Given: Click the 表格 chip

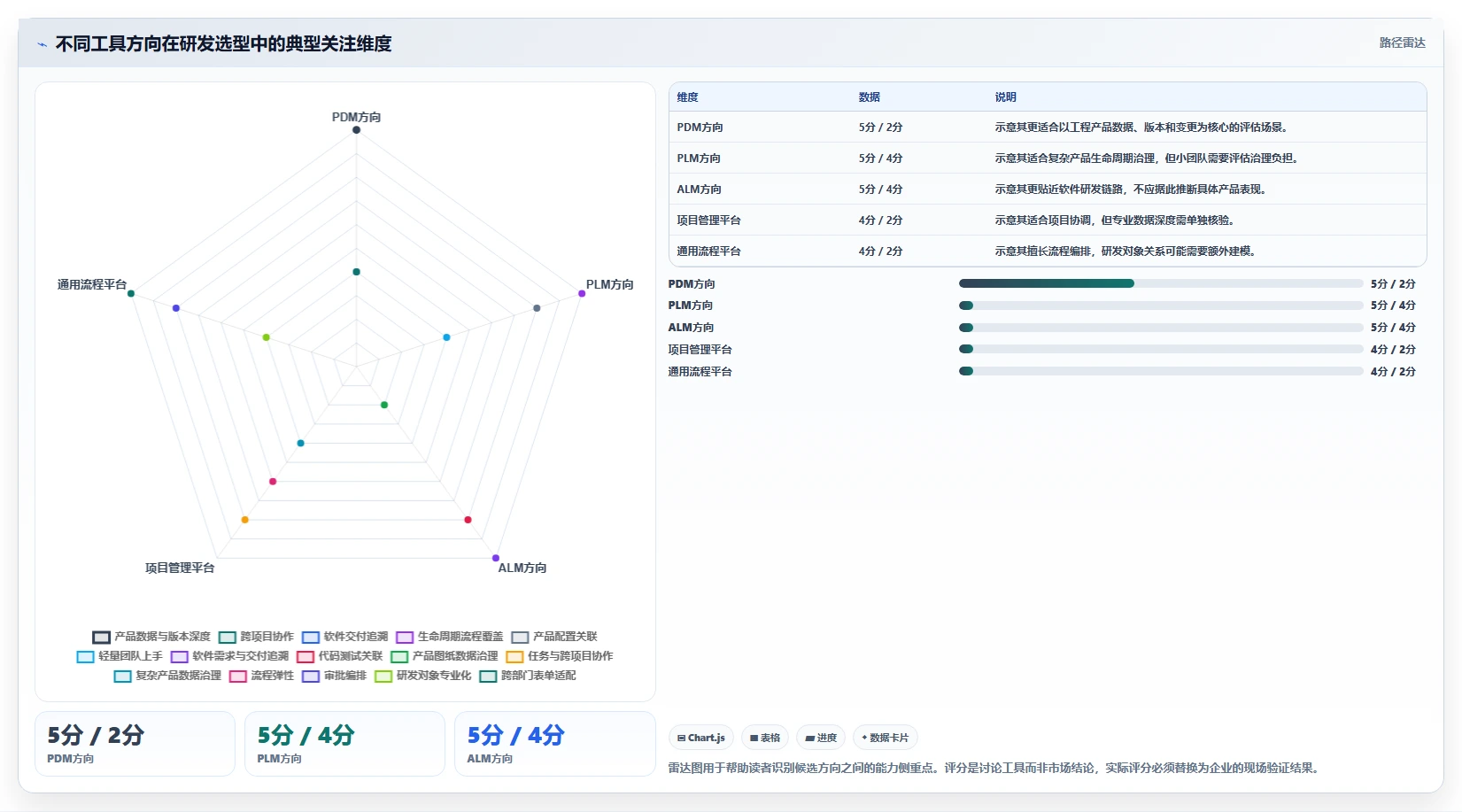Looking at the screenshot, I should [764, 738].
